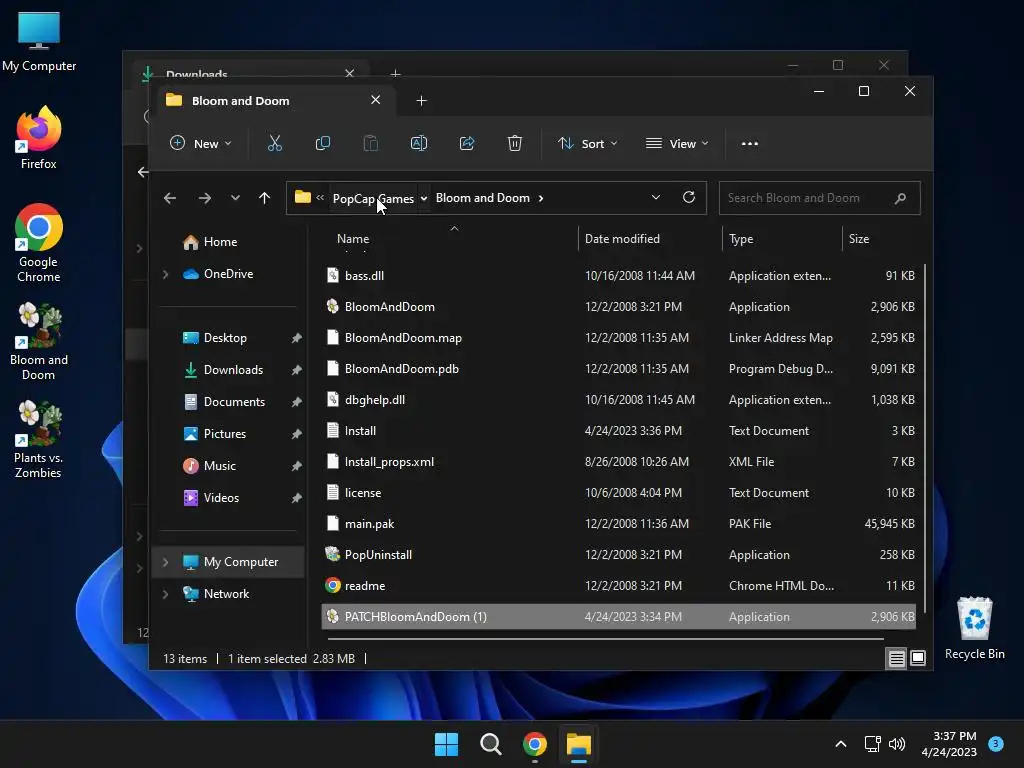Click the Cut scissors icon in toolbar
The width and height of the screenshot is (1024, 768).
tap(275, 144)
